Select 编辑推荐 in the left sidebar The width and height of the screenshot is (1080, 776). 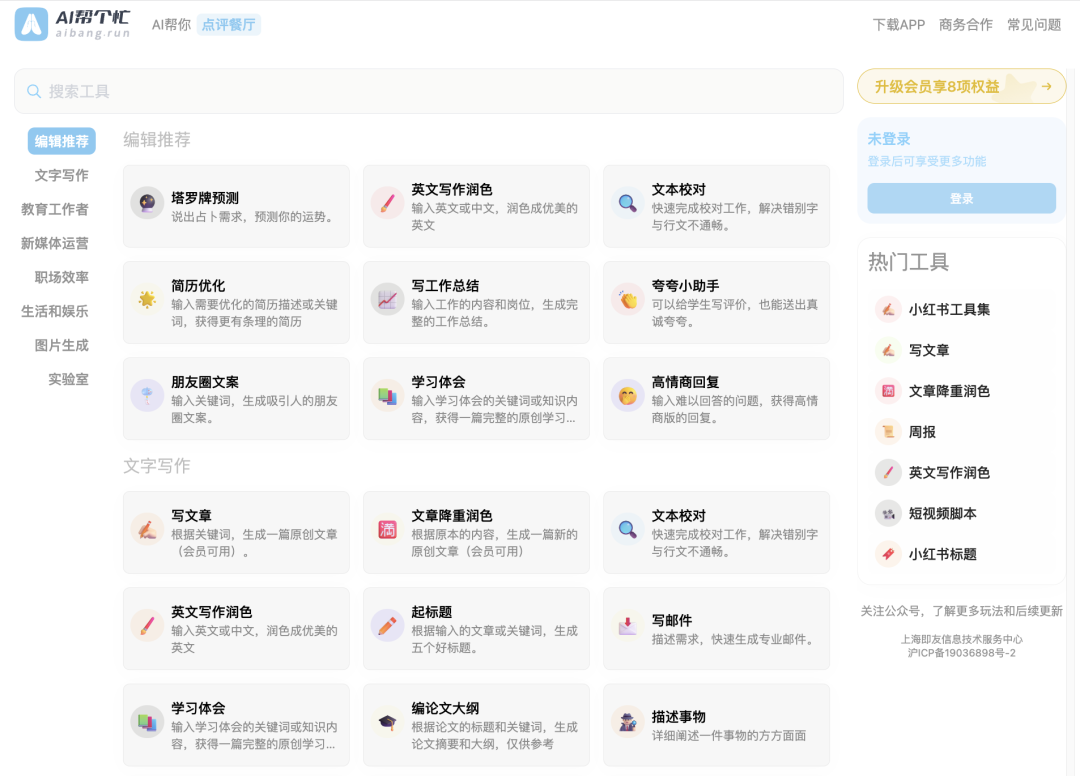coord(62,141)
